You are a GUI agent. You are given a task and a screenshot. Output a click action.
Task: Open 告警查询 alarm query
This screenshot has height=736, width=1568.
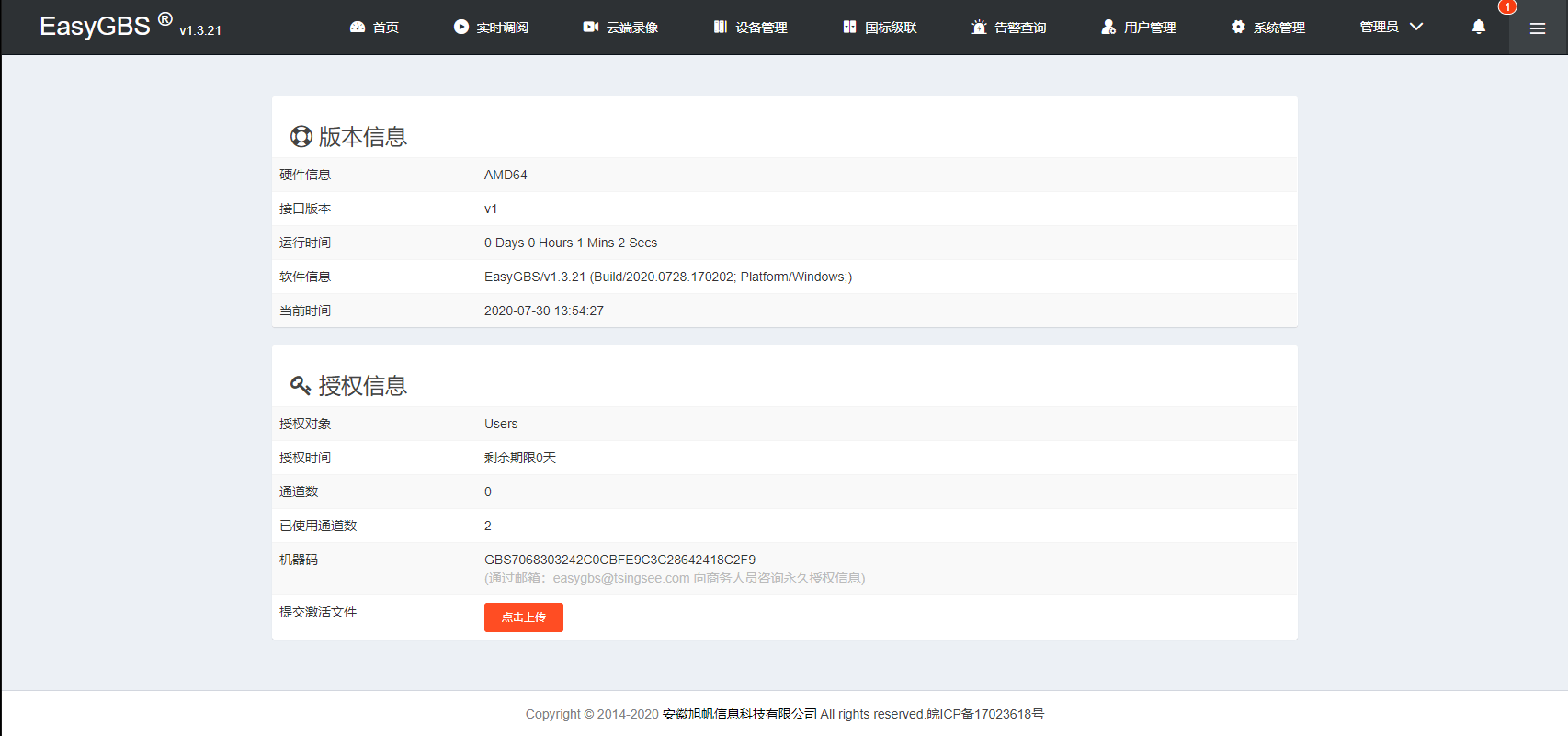(1009, 28)
